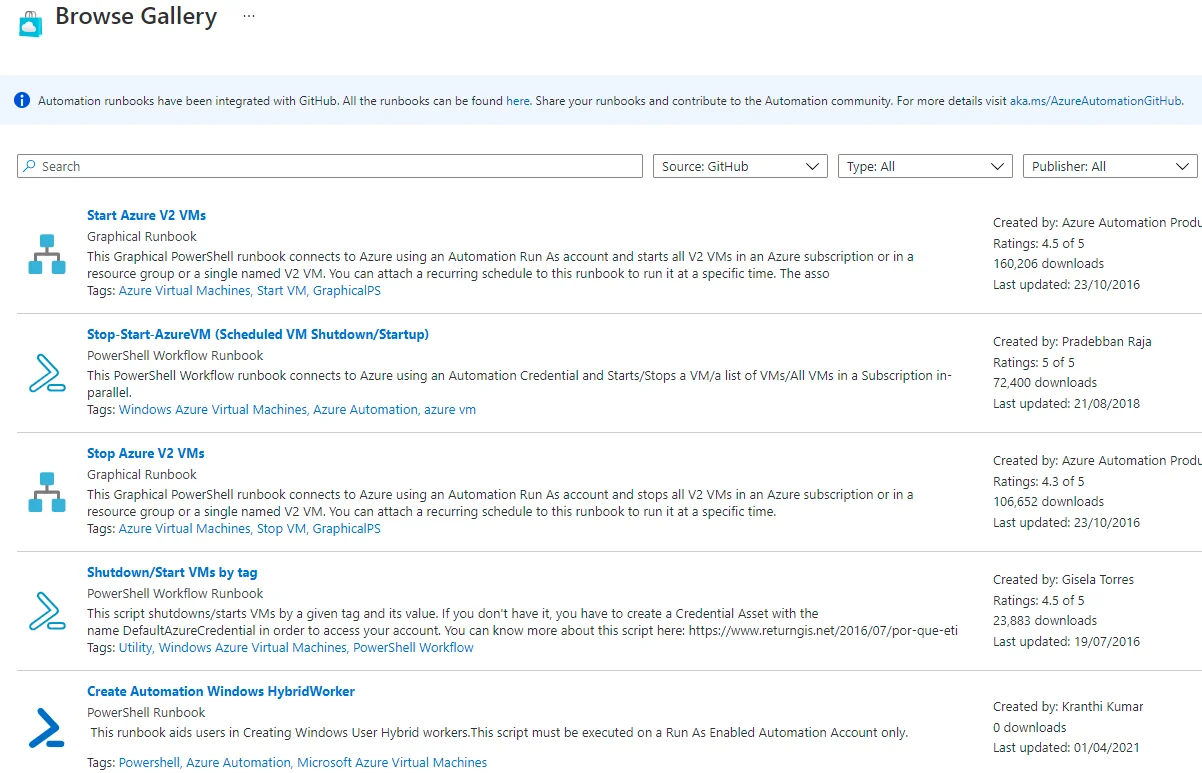1202x773 pixels.
Task: Select the Stop Azure V2 VMs title
Action: 145,453
